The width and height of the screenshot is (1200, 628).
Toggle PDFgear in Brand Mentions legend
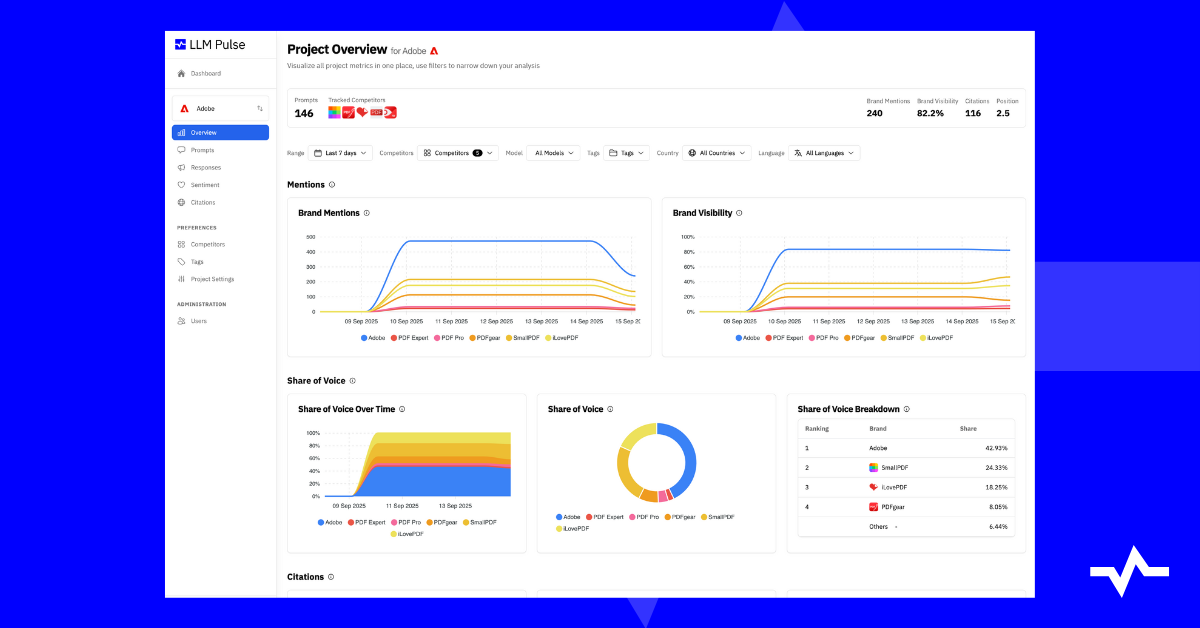485,338
